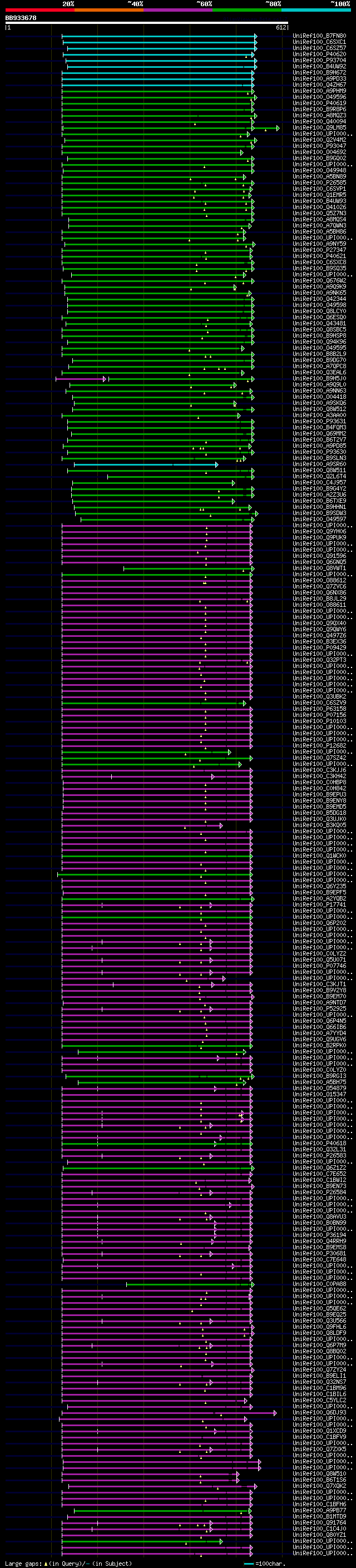This screenshot has height=1568, width=356.
Task: Select hit label UniRef100_Q43481
Action: (319, 324)
